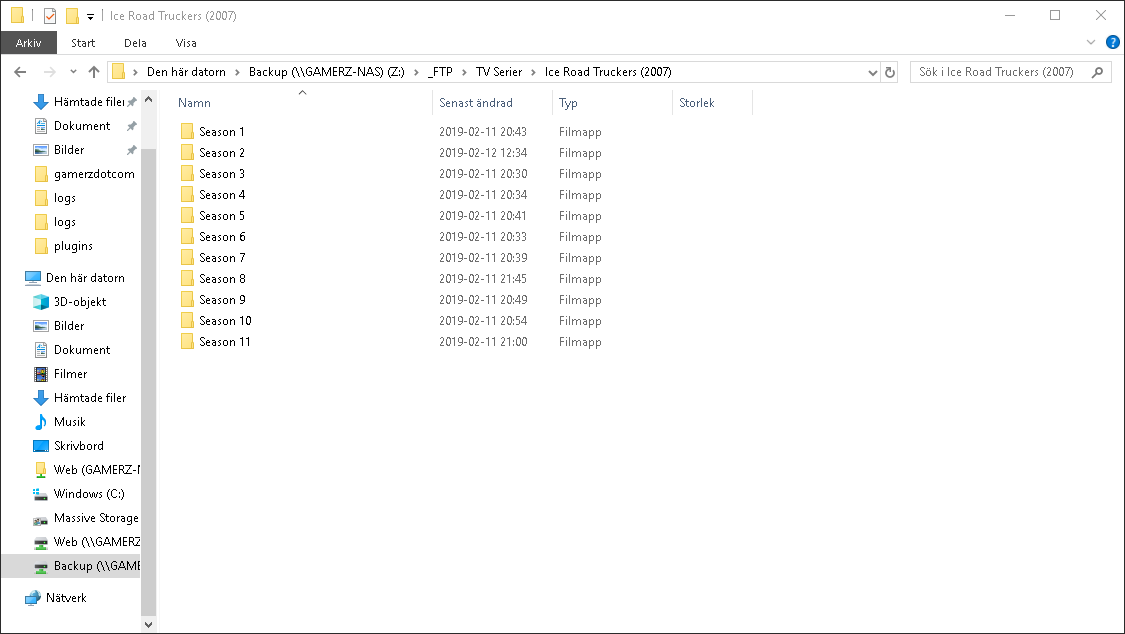Click the properties quick access icon
Image resolution: width=1125 pixels, height=634 pixels.
[x=50, y=15]
